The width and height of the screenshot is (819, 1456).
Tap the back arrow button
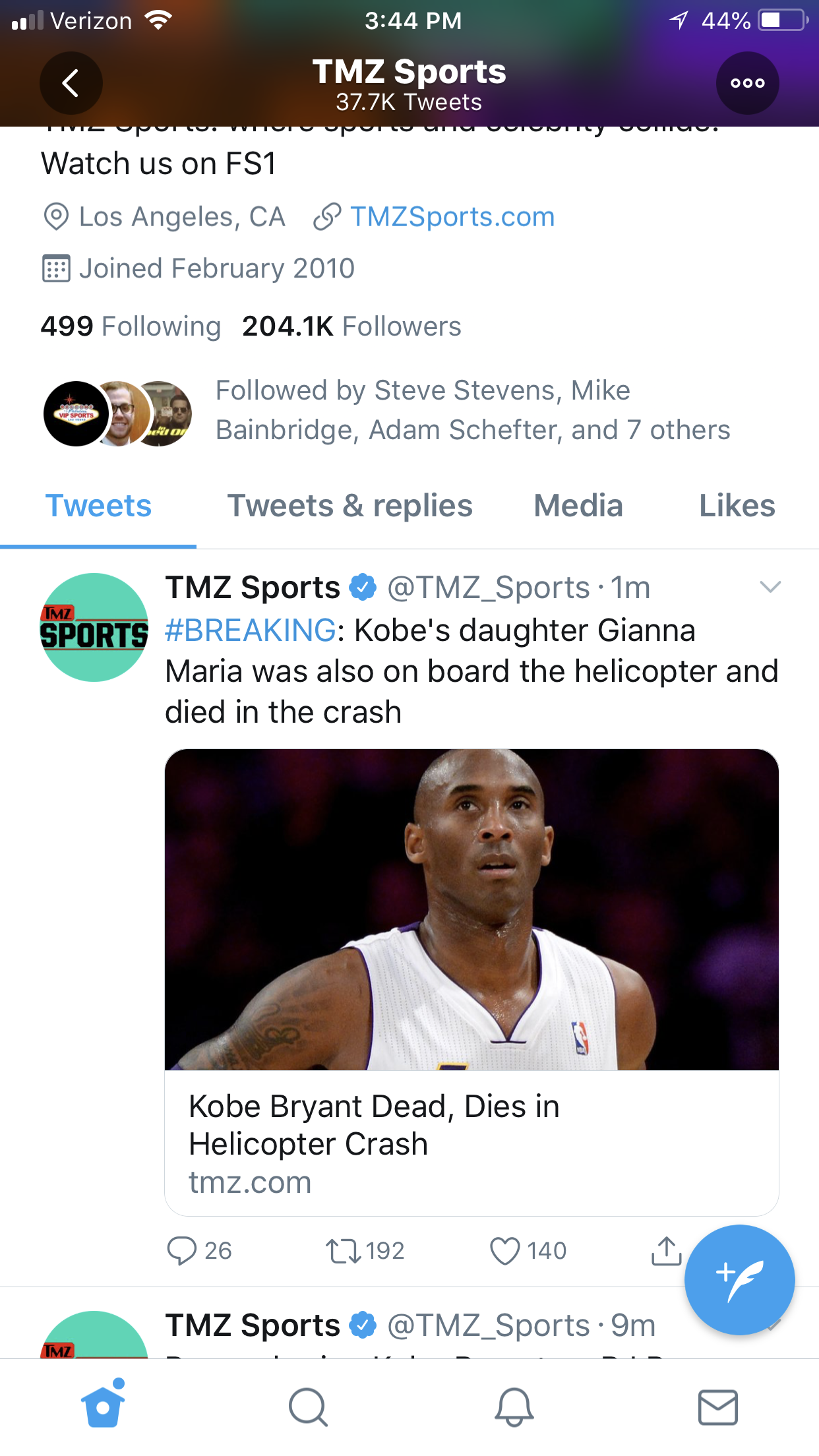[x=71, y=83]
